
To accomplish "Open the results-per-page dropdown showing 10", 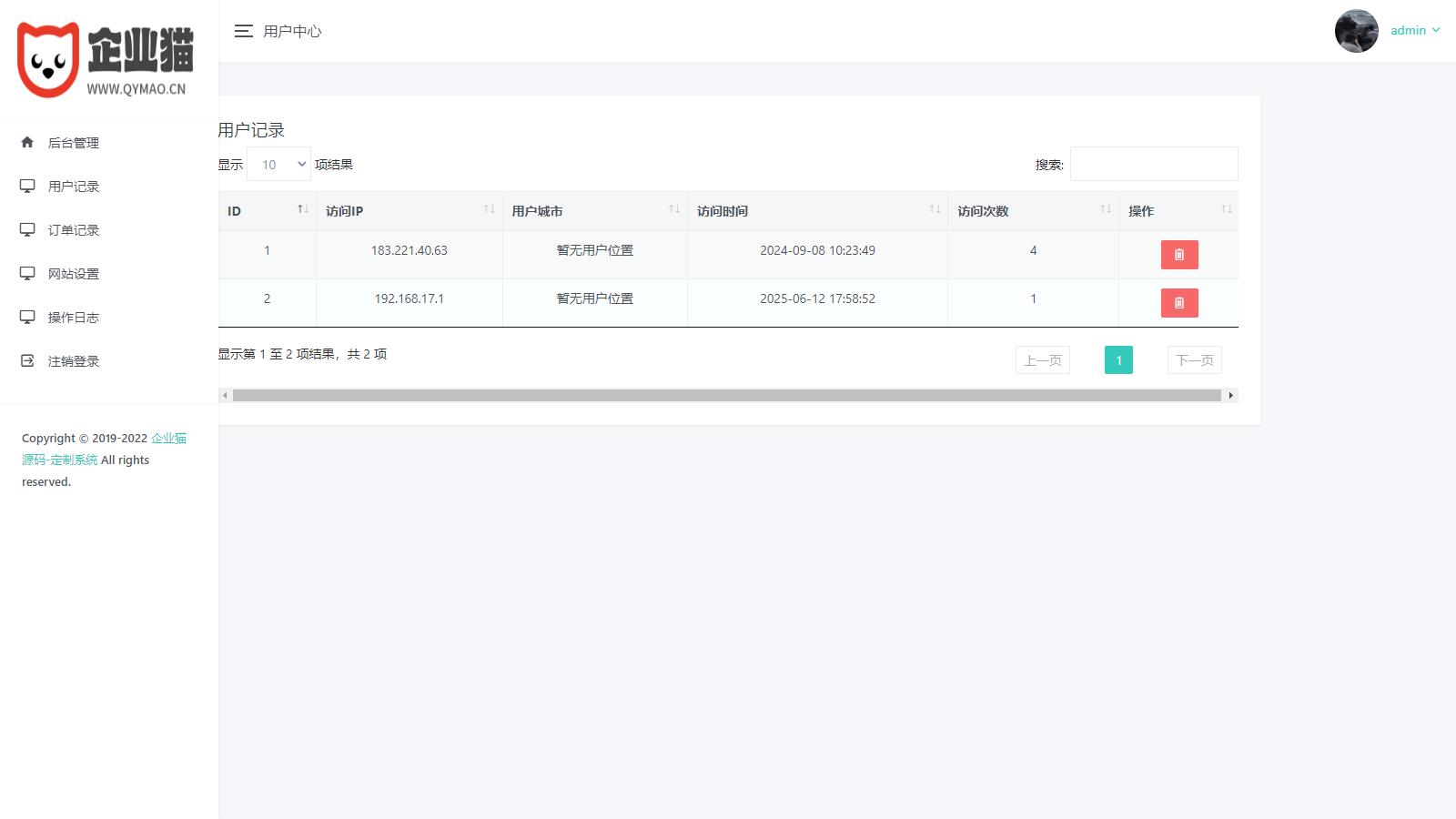I will pyautogui.click(x=278, y=165).
